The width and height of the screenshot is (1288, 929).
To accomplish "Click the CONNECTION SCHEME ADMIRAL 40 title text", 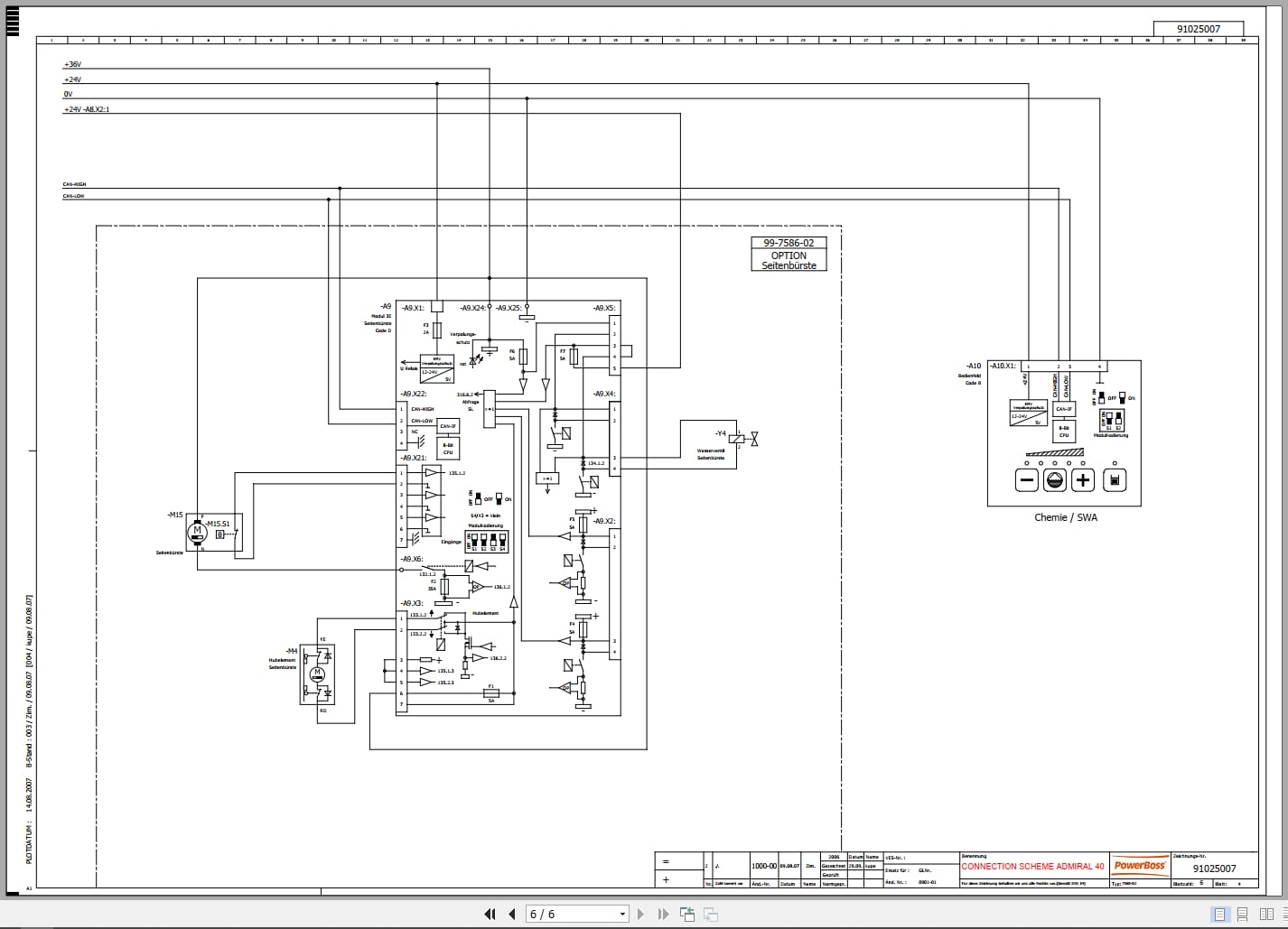I will [x=1033, y=866].
